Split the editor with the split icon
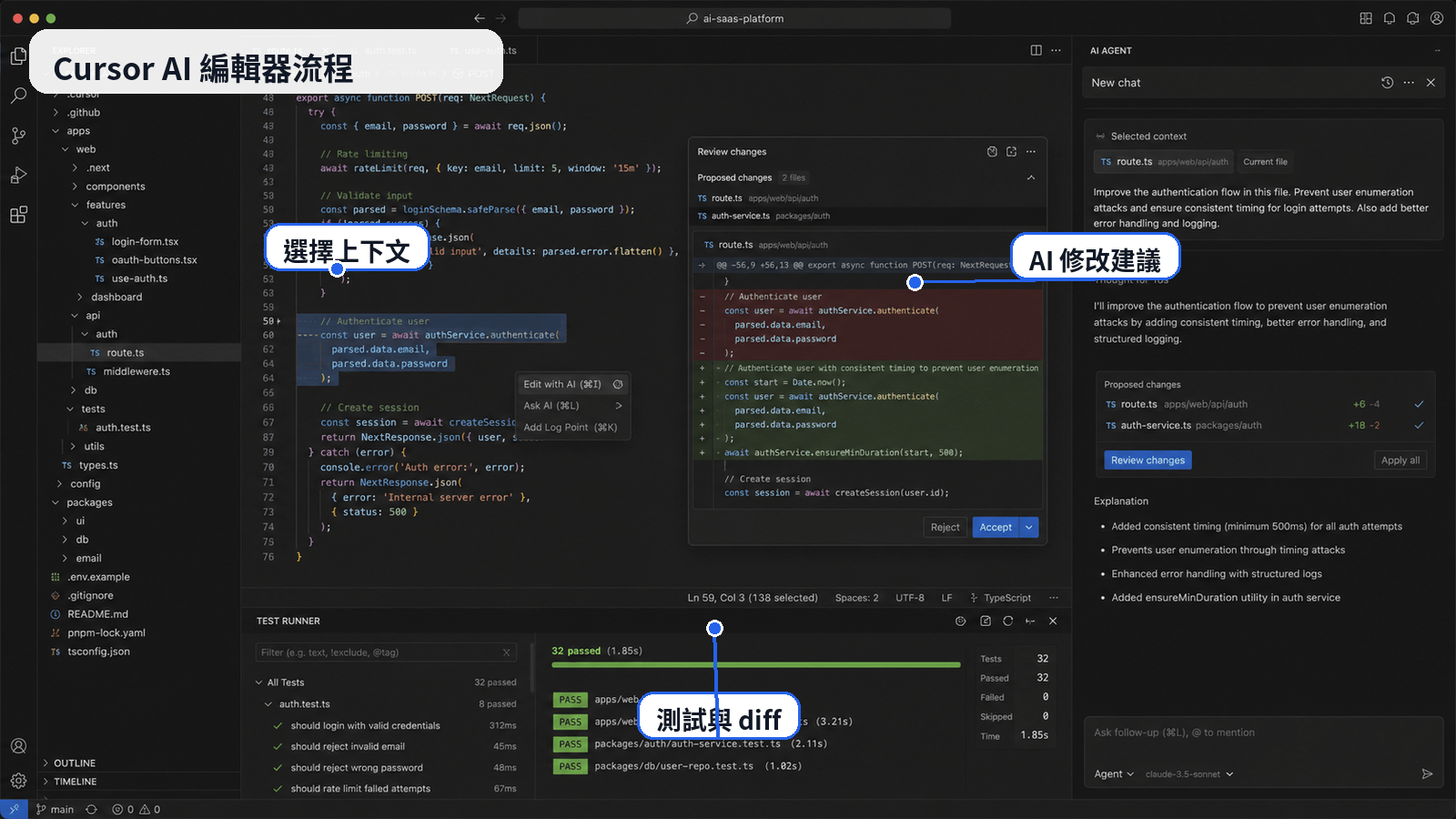 [1036, 50]
